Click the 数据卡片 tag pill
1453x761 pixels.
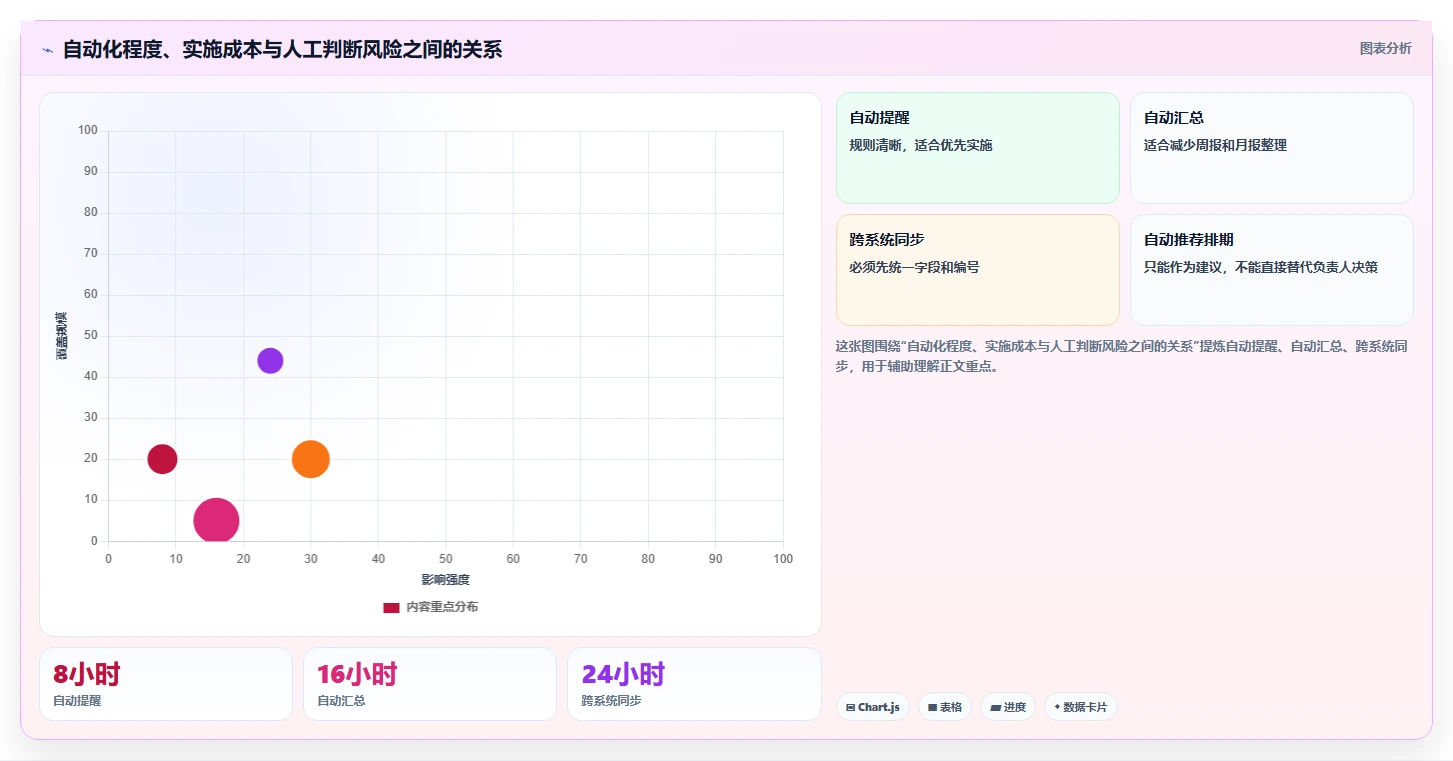1080,707
